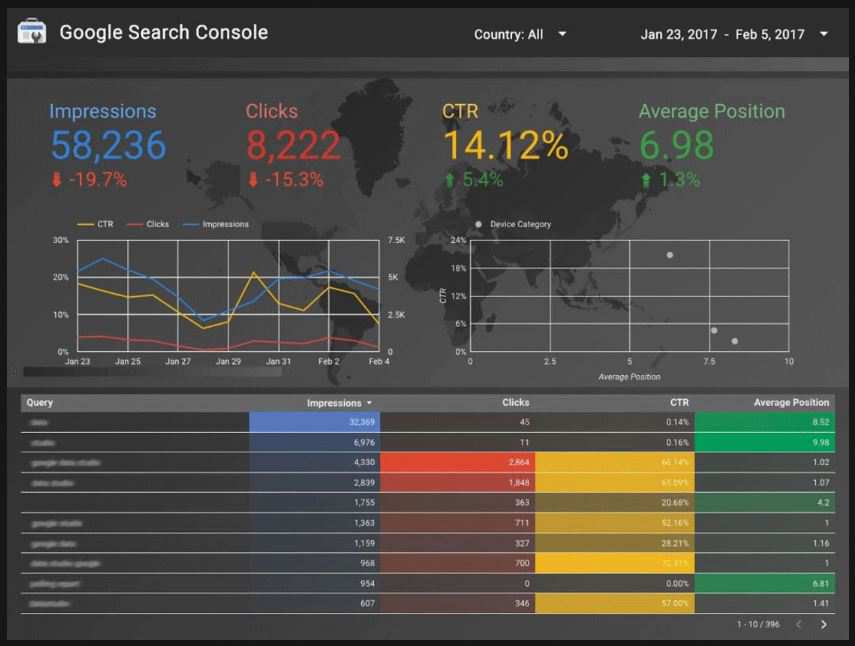Click the red decrease arrow under Clicks

pos(255,180)
